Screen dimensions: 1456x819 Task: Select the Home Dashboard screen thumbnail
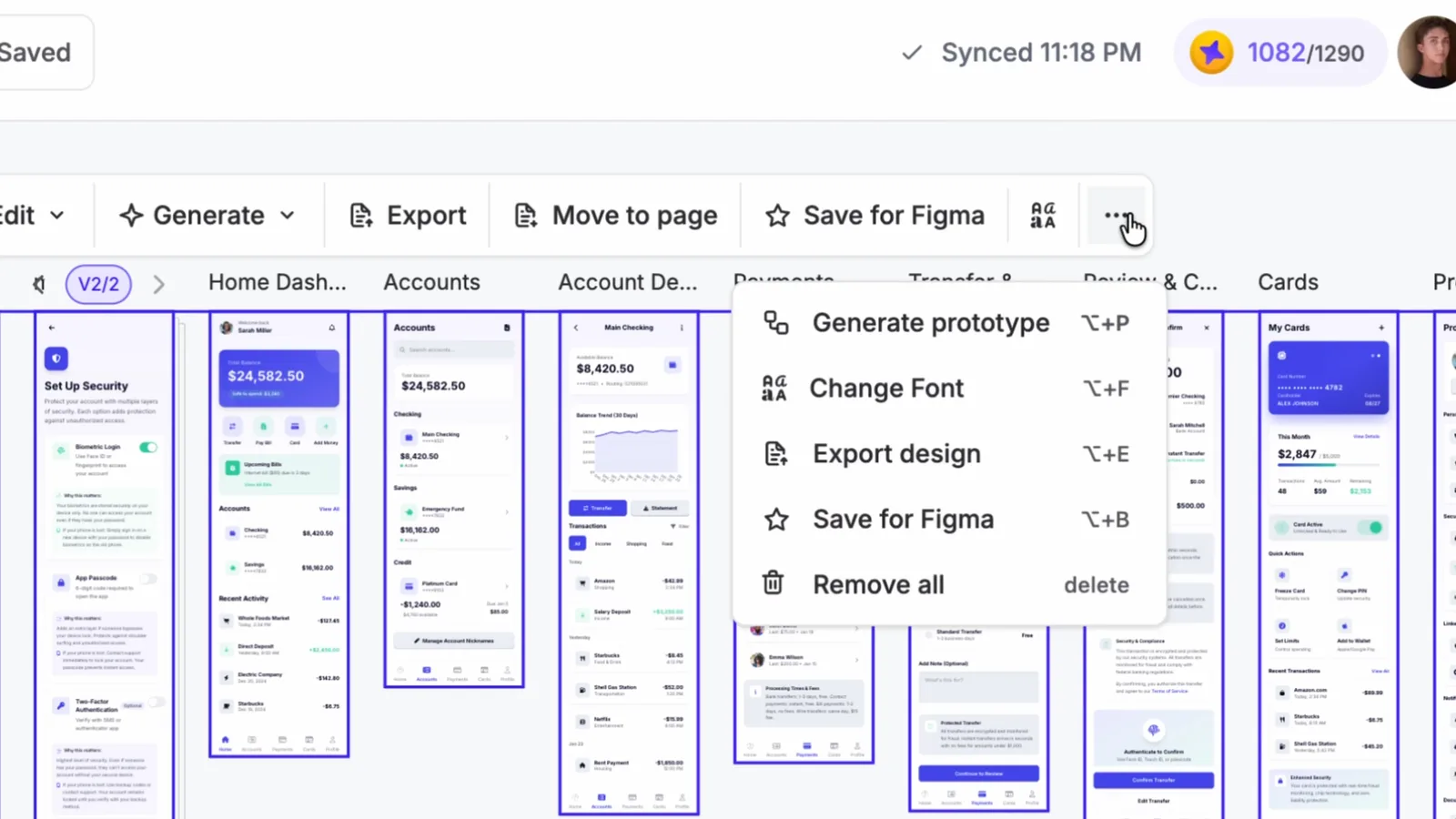click(x=279, y=534)
